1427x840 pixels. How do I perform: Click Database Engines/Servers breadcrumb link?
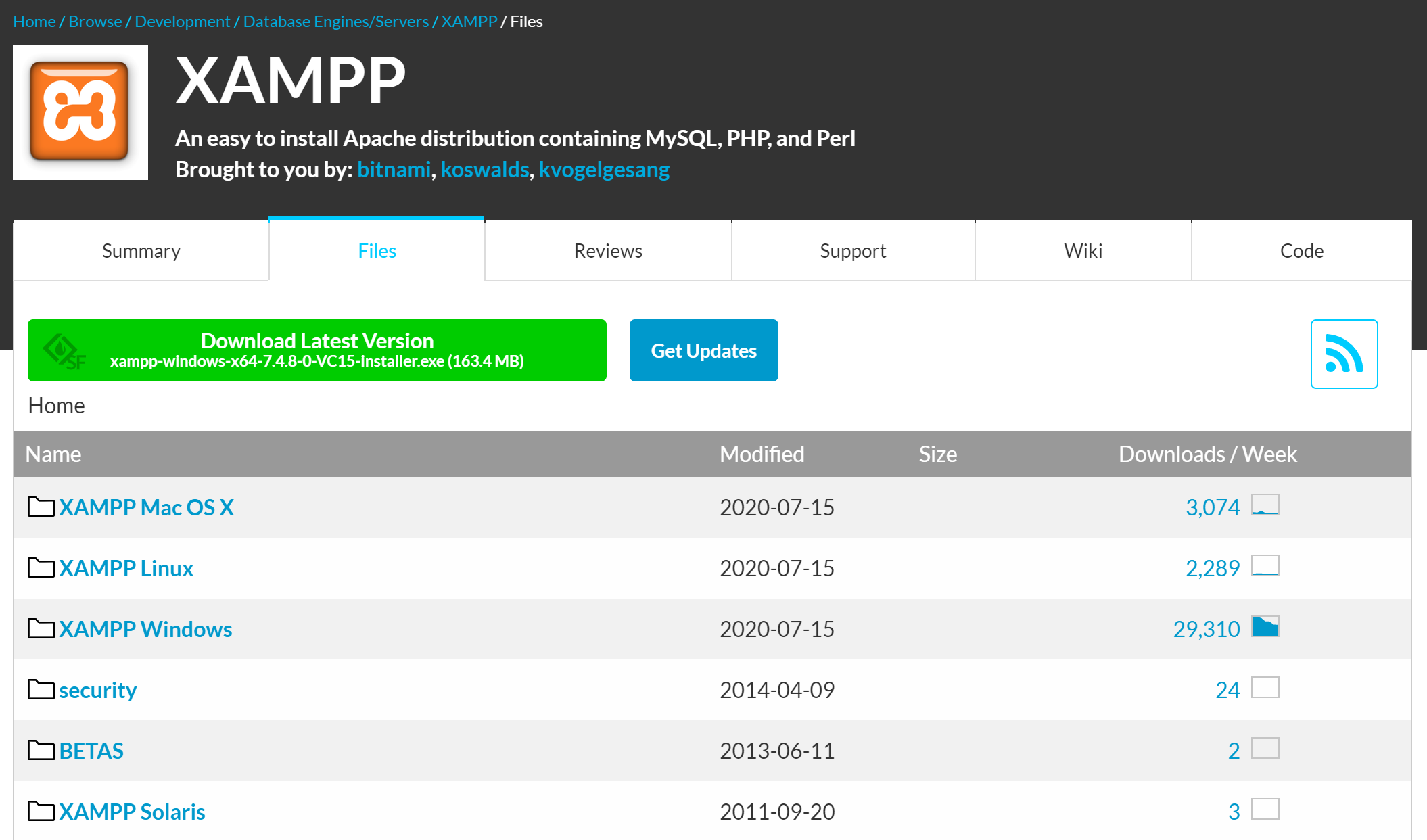click(335, 22)
